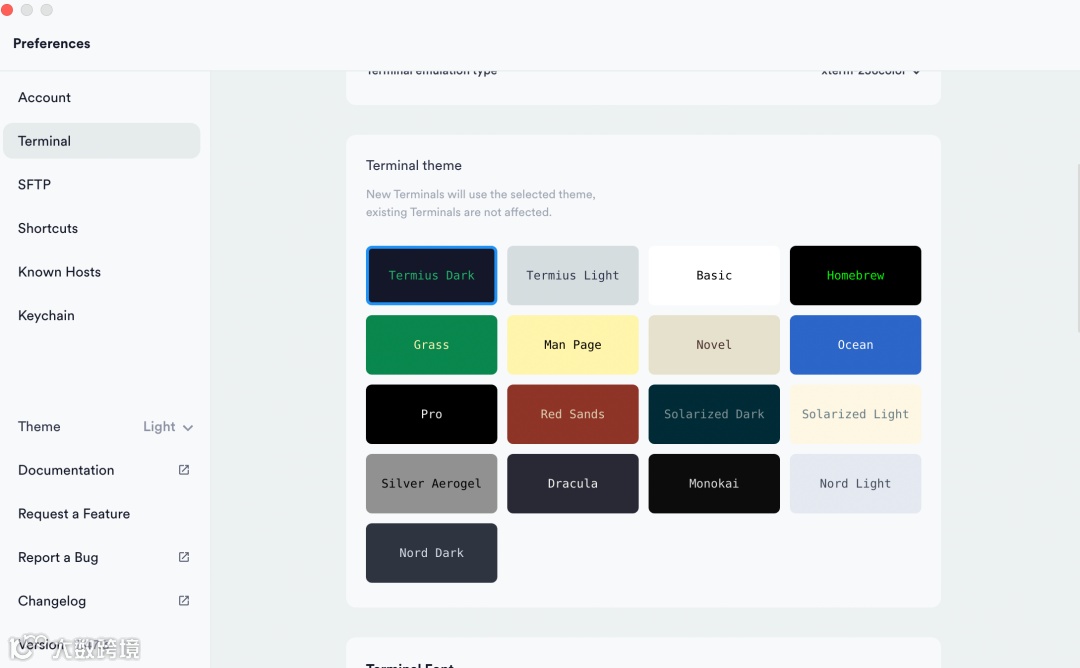Click the Terminal theme heading

[x=414, y=165]
